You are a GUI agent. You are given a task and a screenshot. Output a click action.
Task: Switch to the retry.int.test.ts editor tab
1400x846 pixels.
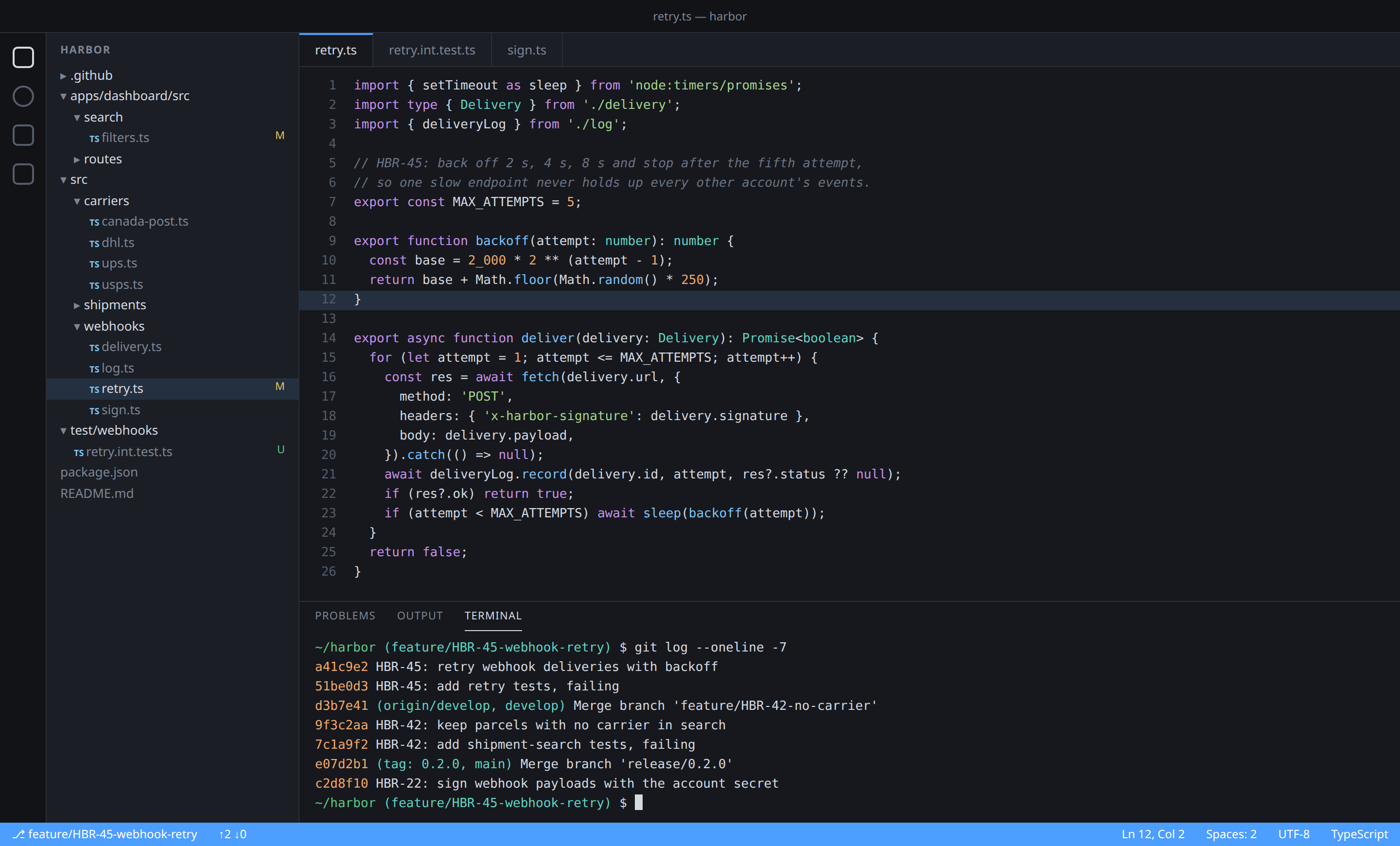tap(432, 50)
